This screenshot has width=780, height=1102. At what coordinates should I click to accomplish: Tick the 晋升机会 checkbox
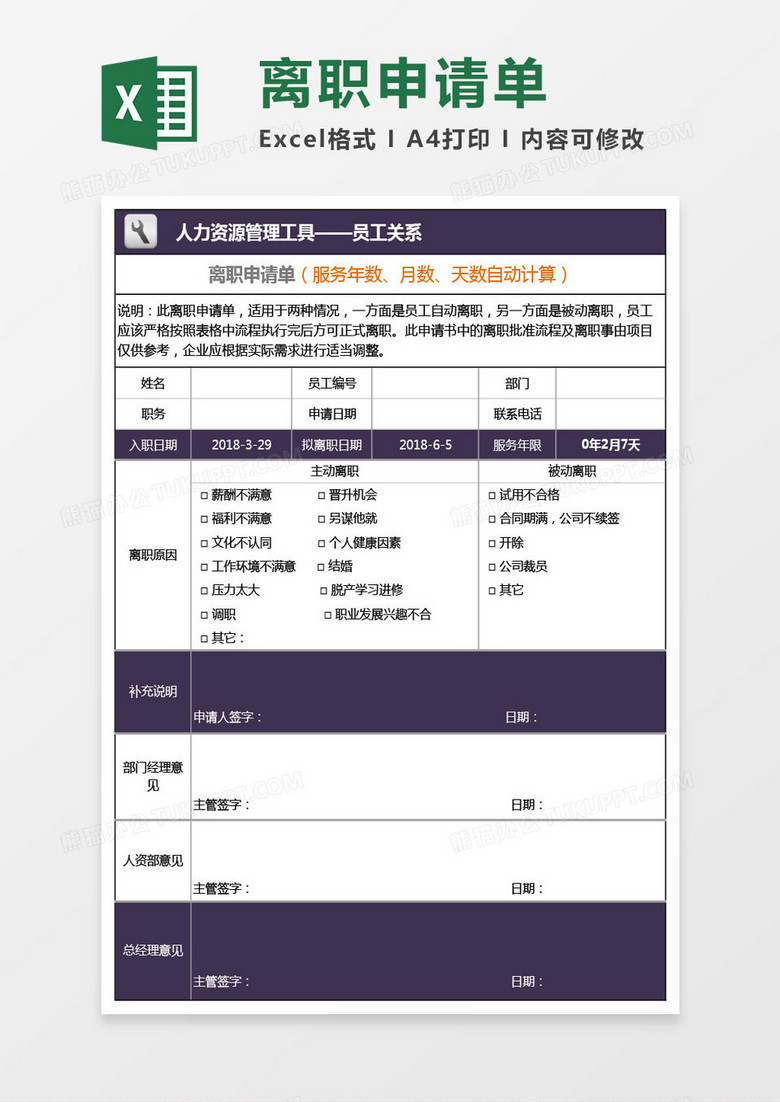tap(321, 495)
